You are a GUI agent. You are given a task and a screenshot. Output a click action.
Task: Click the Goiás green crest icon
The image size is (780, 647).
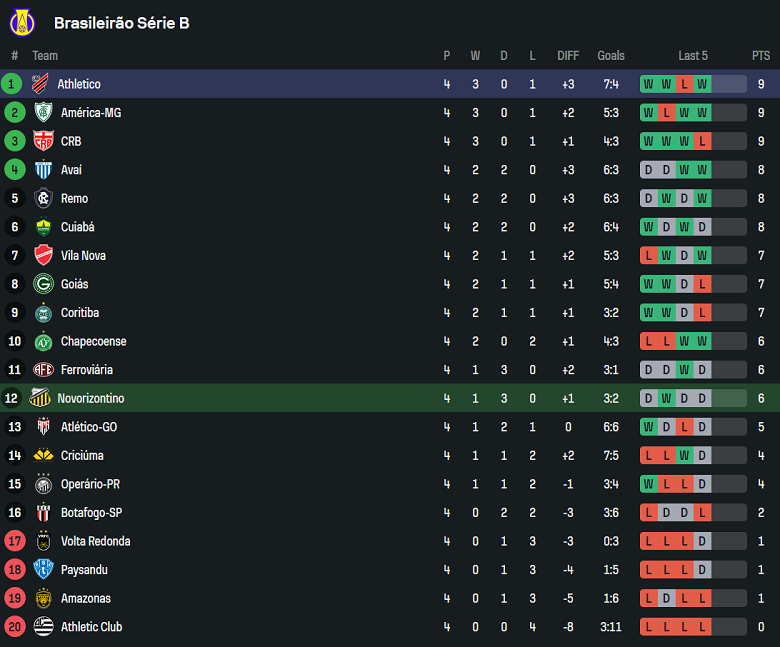point(43,284)
